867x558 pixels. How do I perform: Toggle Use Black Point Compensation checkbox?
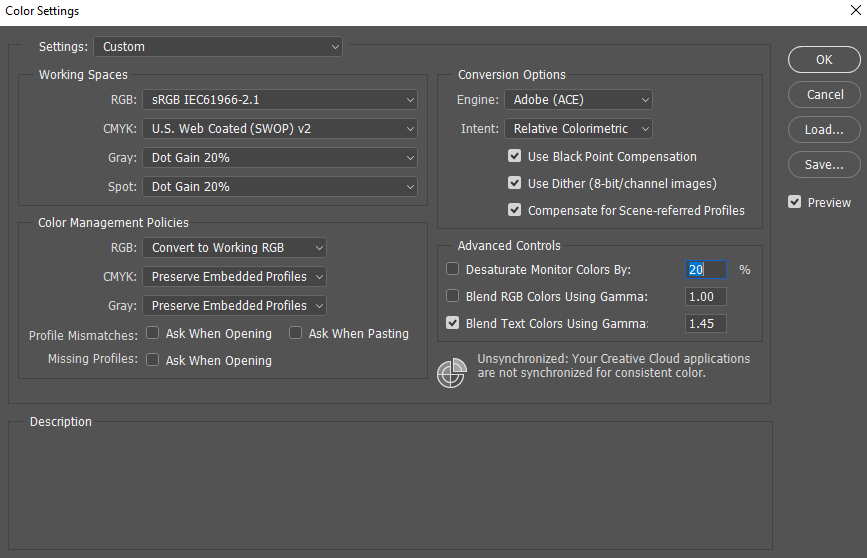pos(514,157)
